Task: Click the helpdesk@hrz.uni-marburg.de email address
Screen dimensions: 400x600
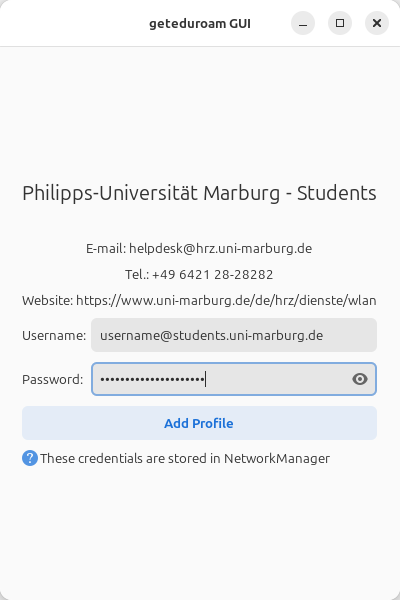Action: tap(220, 249)
